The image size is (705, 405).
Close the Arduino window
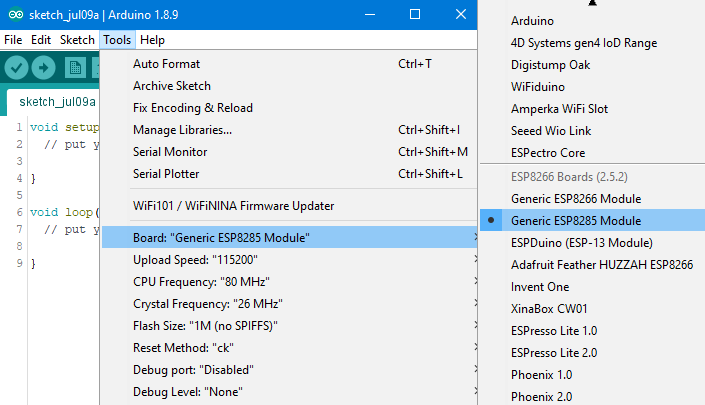tap(461, 15)
